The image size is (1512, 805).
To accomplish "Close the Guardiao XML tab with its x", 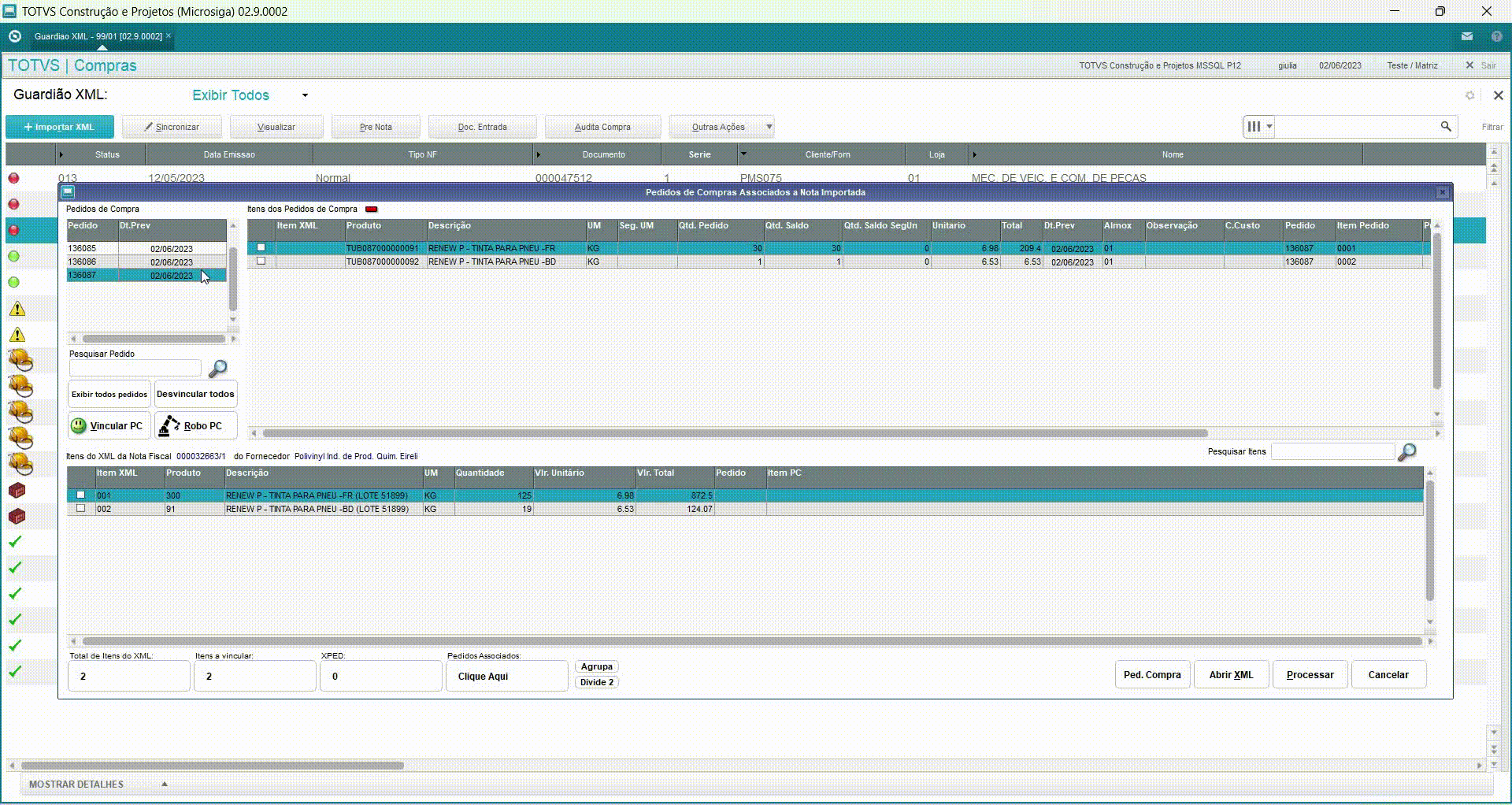I will pyautogui.click(x=169, y=36).
